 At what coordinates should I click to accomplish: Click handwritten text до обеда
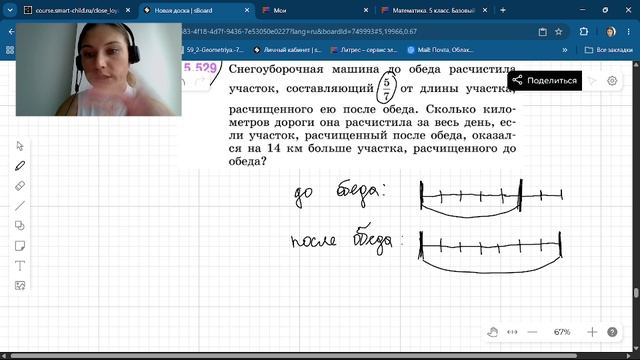(340, 194)
